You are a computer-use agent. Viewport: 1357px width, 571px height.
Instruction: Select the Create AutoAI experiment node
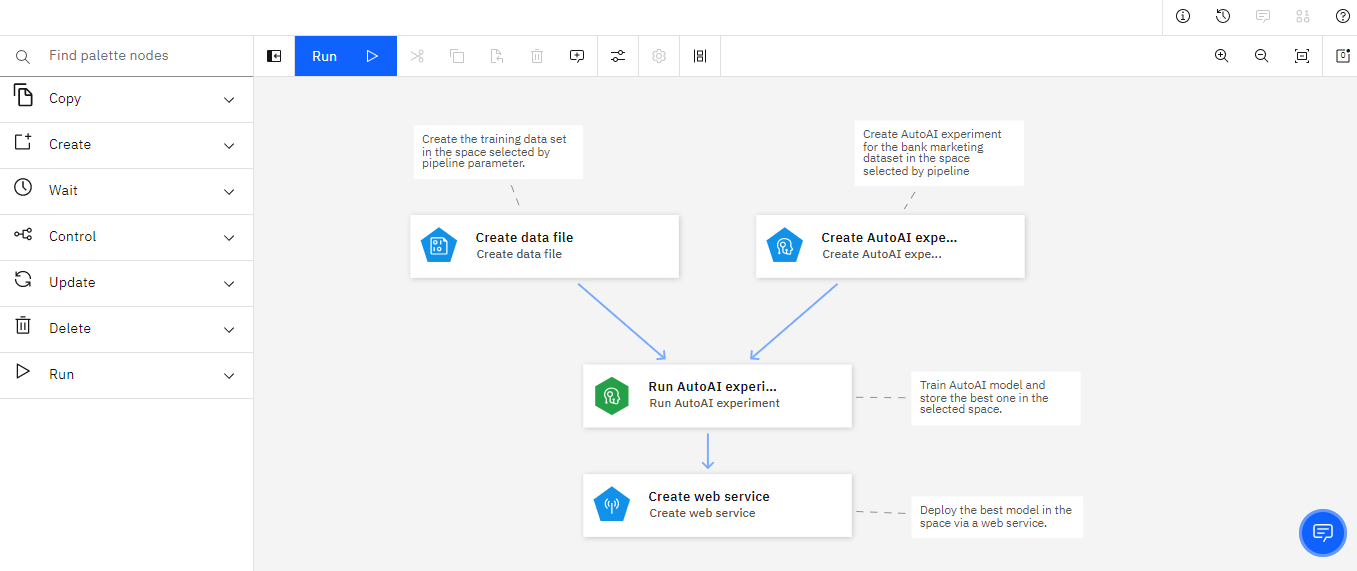point(890,246)
